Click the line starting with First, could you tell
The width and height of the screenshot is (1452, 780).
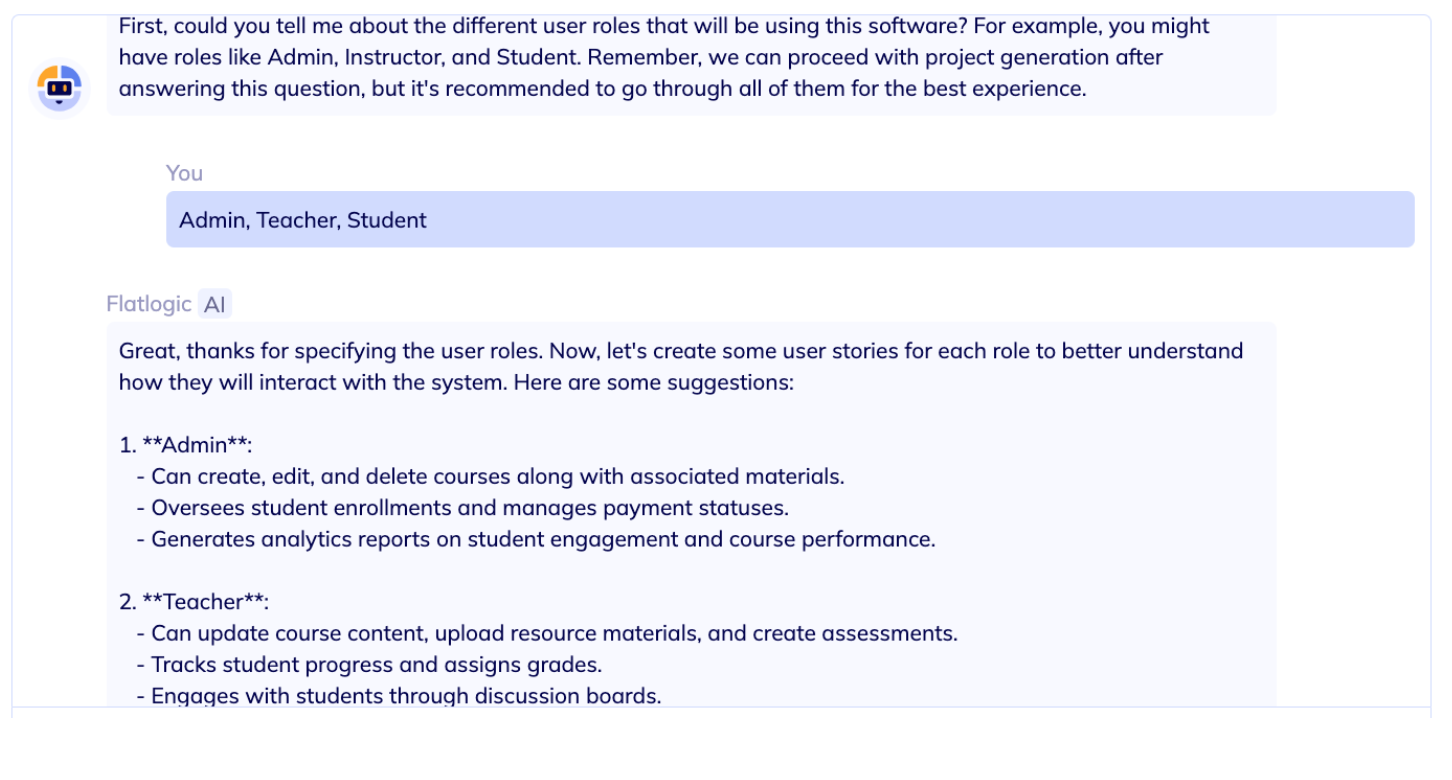(x=664, y=26)
